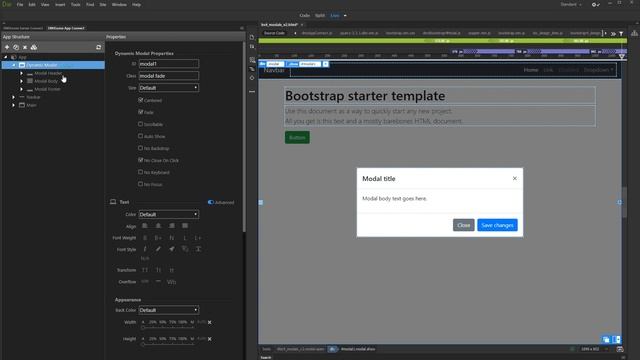The image size is (640, 360).
Task: Open the Window menu
Action: click(119, 4)
